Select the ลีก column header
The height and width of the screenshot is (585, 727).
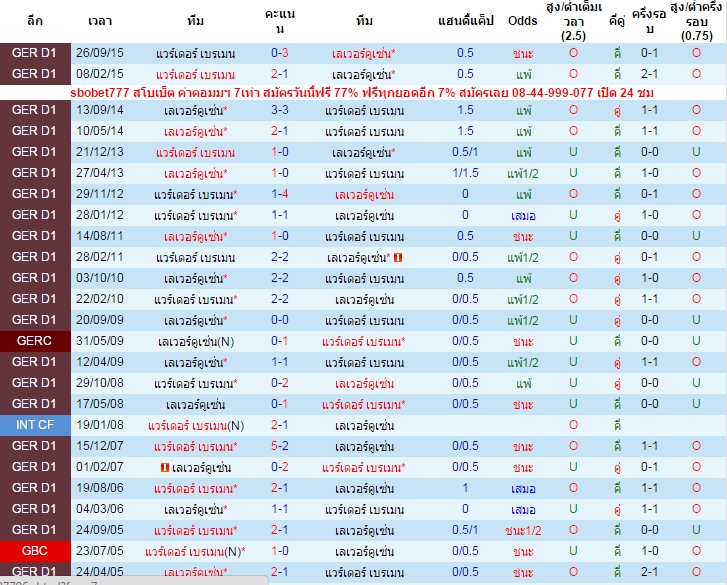click(x=35, y=21)
